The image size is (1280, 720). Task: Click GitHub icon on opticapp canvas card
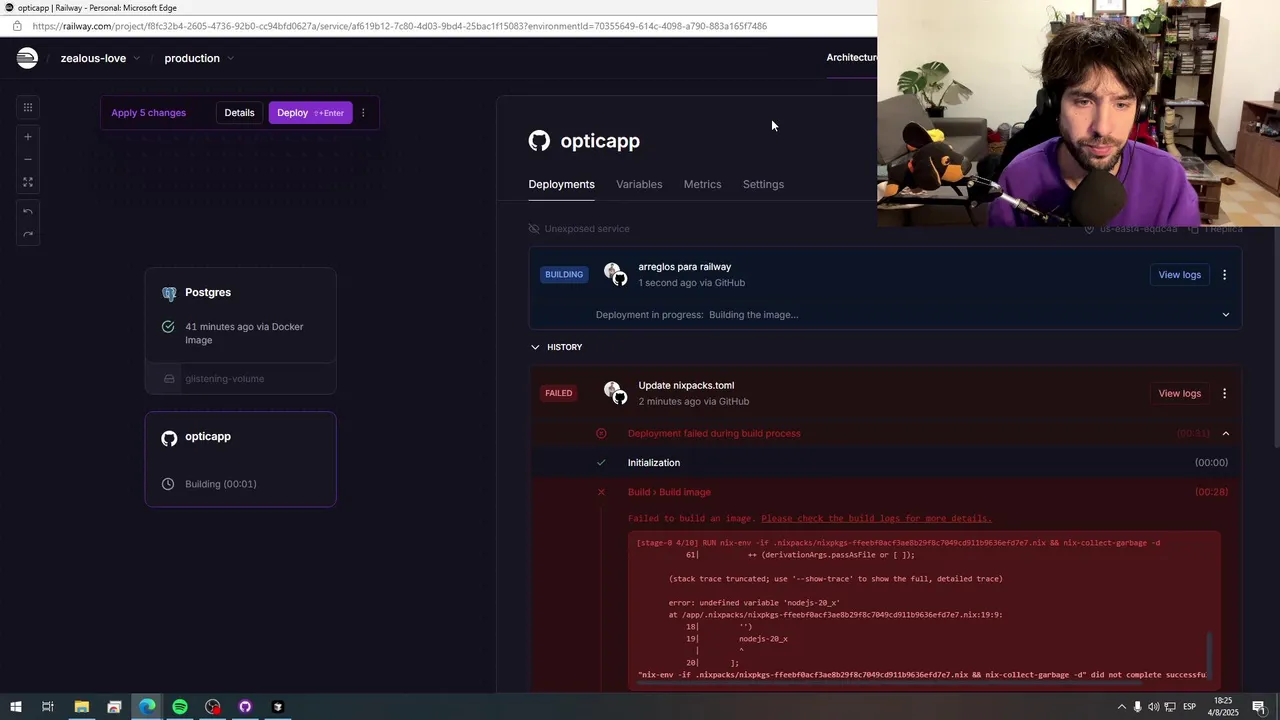click(169, 437)
